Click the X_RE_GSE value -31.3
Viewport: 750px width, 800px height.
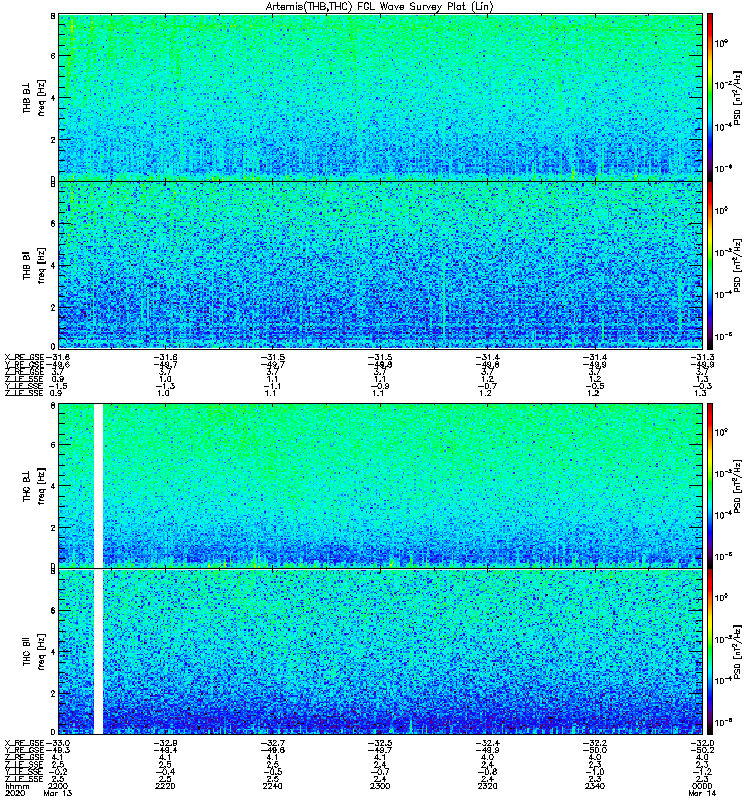tap(702, 357)
